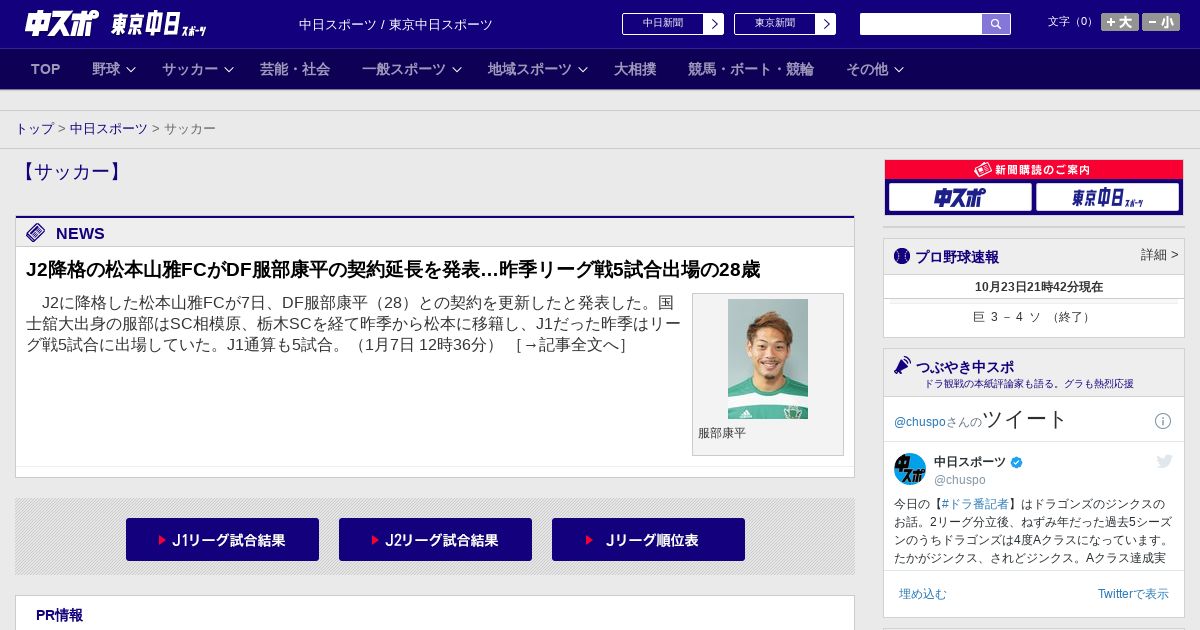Click 中日スポーツ account name in tweet
The height and width of the screenshot is (630, 1200).
click(970, 462)
